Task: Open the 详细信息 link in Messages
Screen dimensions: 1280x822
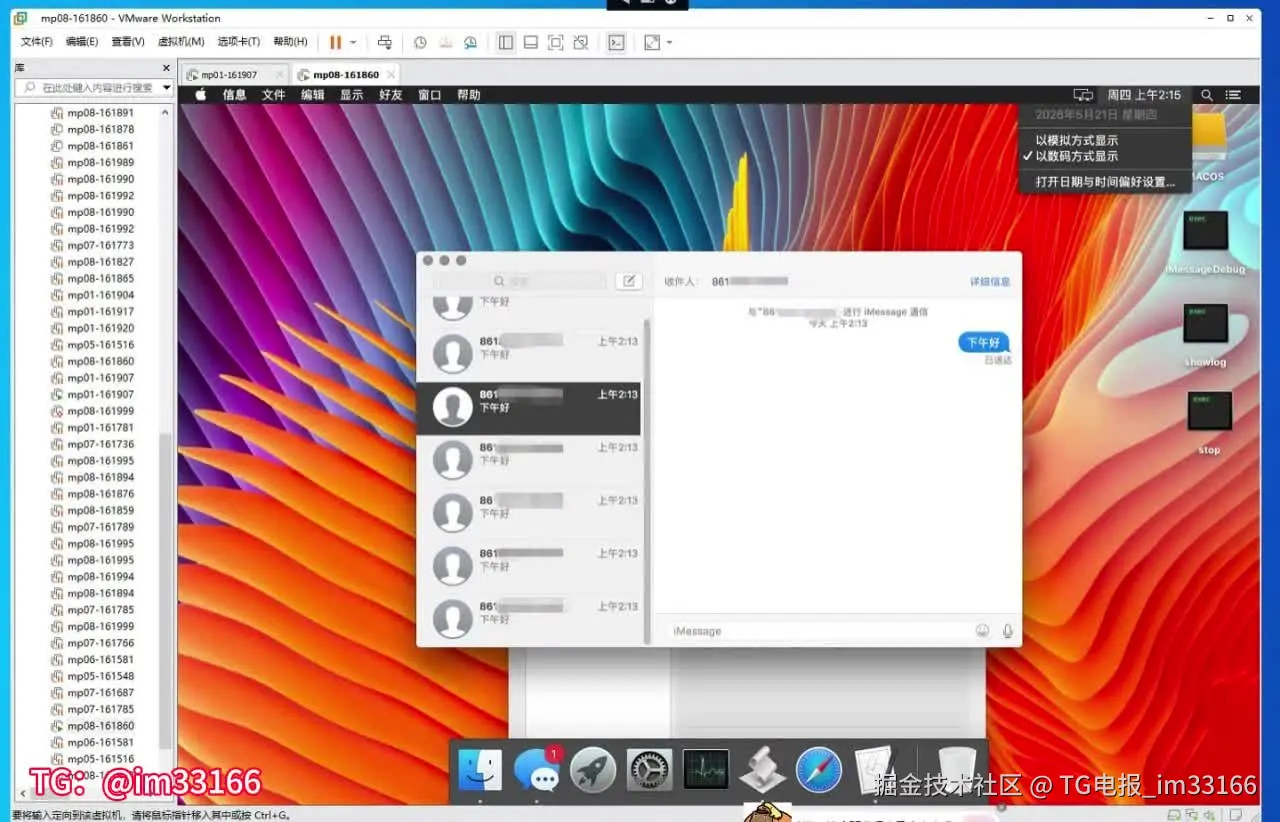Action: pos(990,282)
